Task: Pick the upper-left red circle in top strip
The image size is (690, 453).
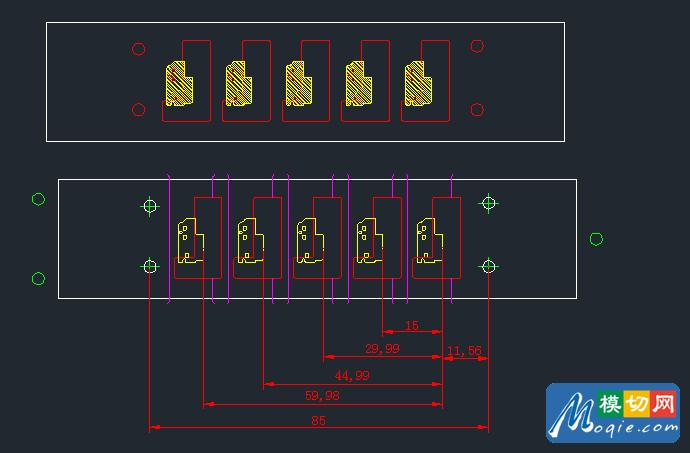Action: pos(139,49)
